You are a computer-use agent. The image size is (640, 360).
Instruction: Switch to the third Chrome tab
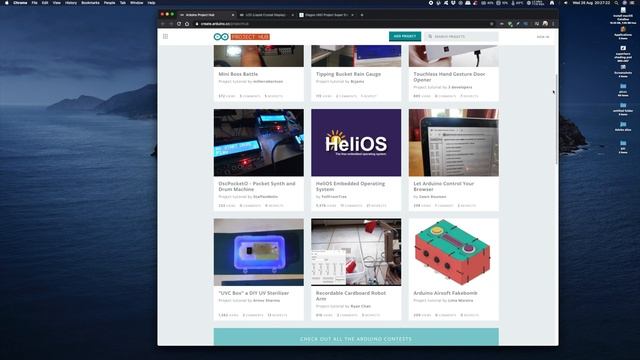(326, 15)
